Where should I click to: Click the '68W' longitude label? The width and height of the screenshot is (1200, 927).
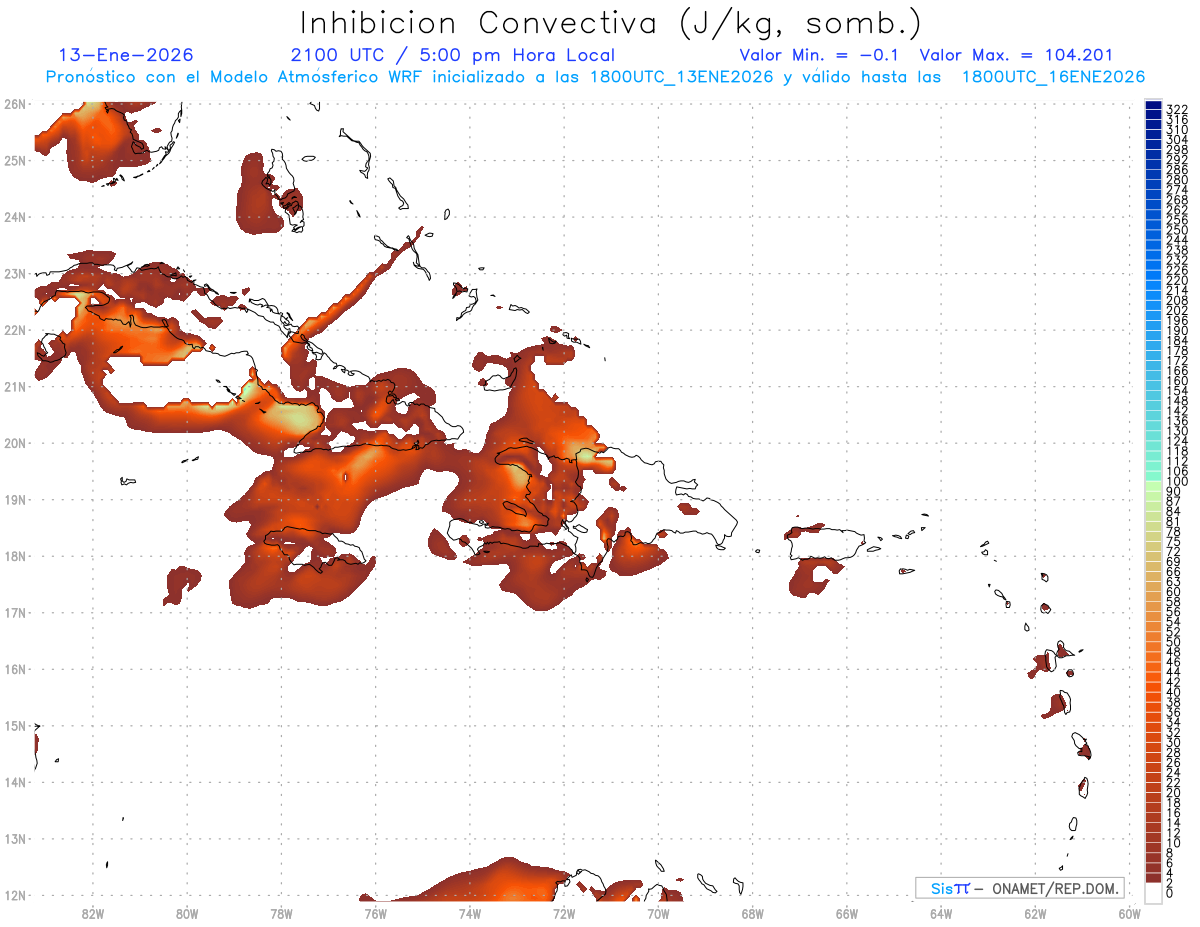(753, 913)
